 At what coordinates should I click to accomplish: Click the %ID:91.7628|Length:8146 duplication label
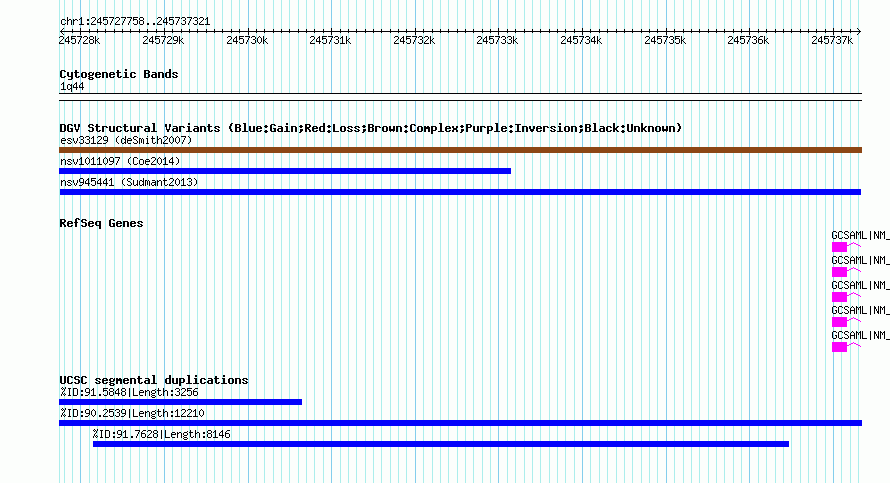tap(162, 434)
